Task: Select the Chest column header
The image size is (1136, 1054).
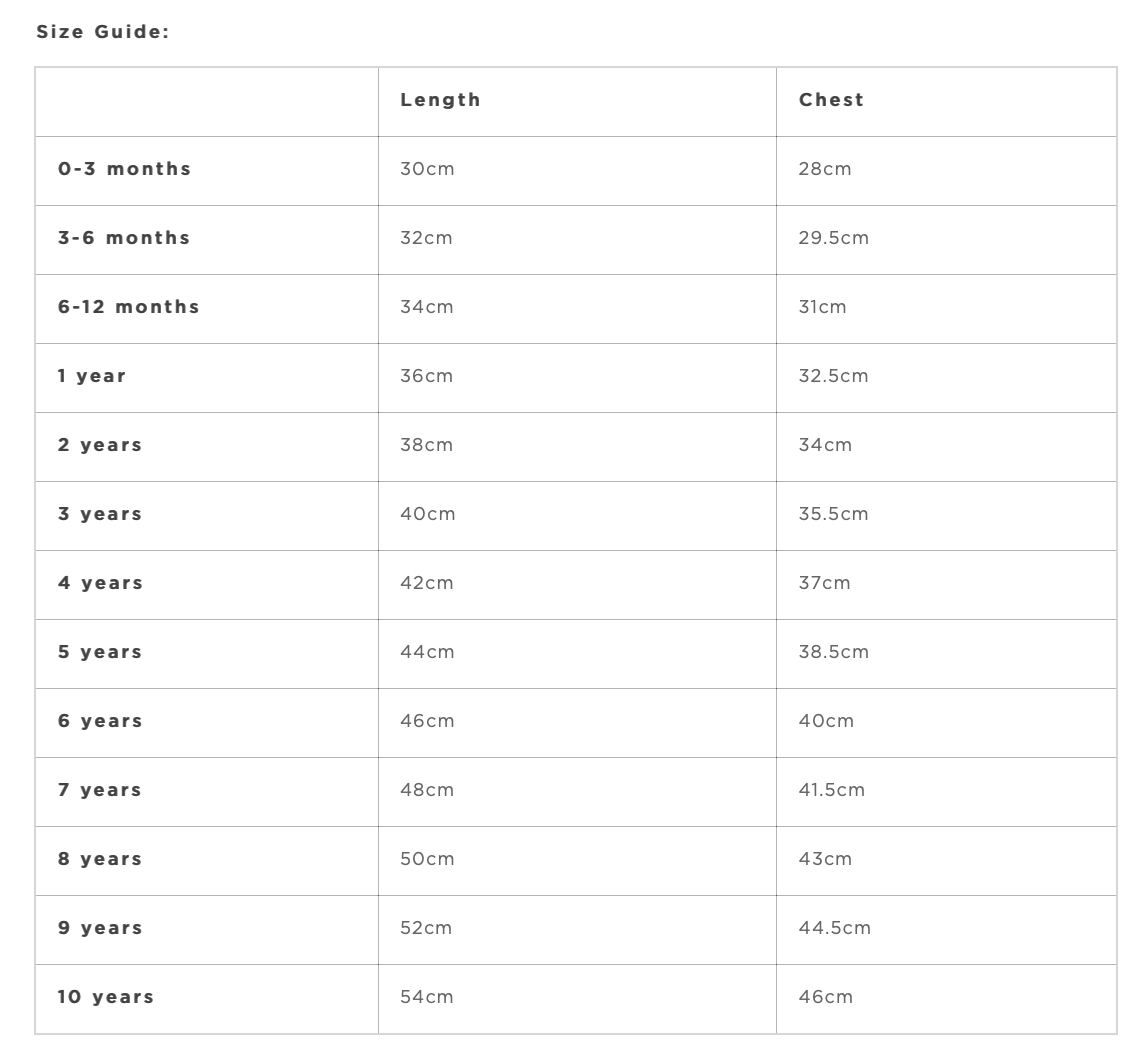Action: 831,100
